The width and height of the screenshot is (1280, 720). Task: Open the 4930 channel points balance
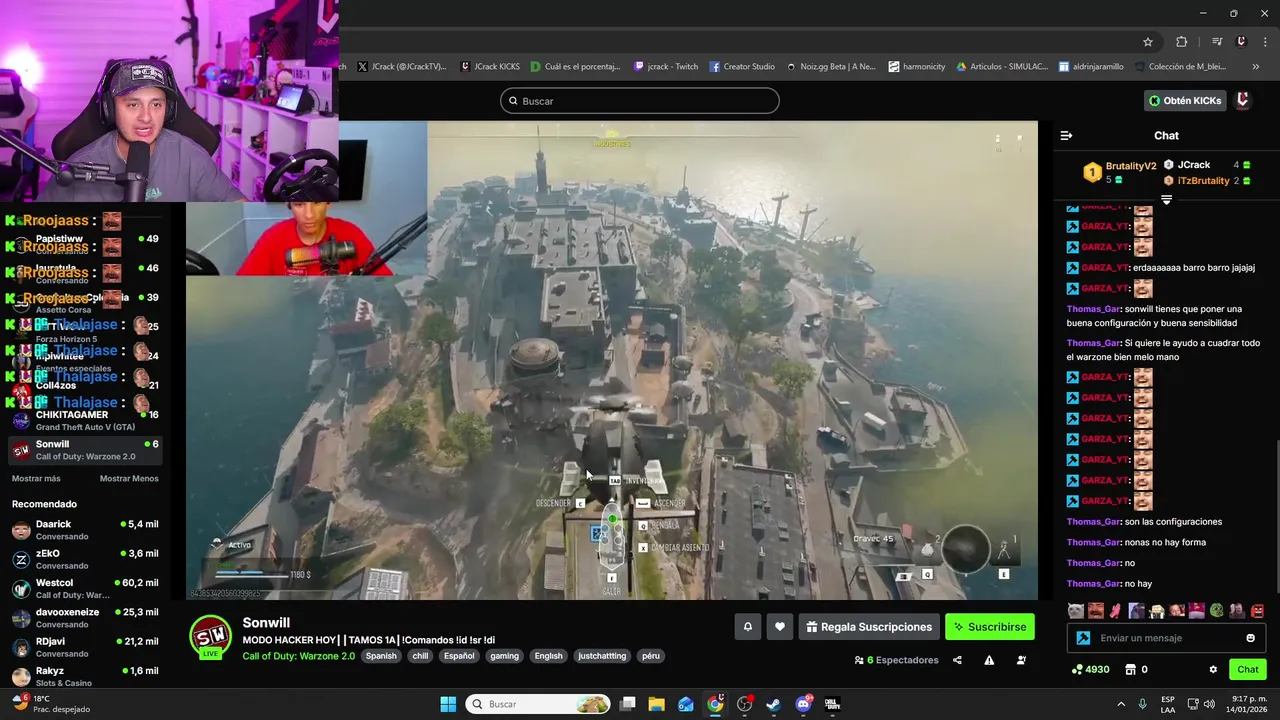click(x=1090, y=669)
